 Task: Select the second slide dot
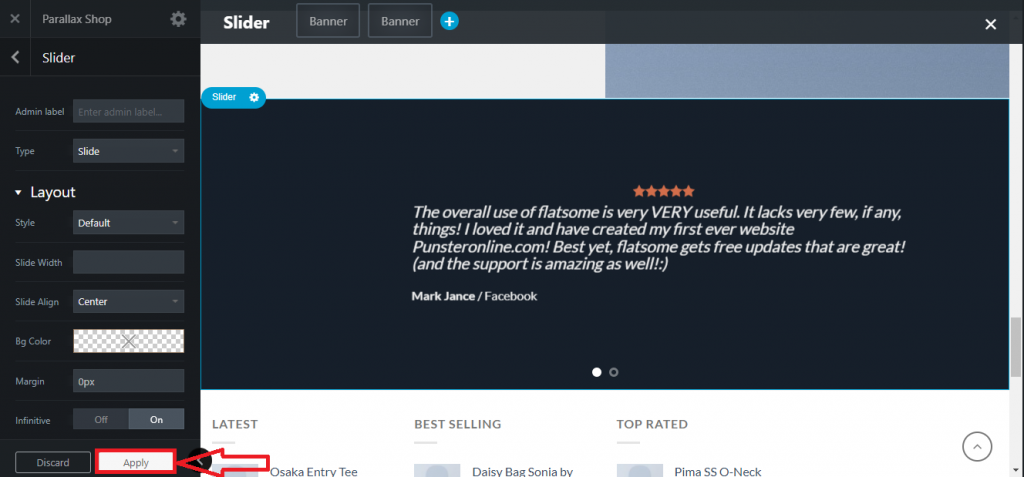coord(613,372)
